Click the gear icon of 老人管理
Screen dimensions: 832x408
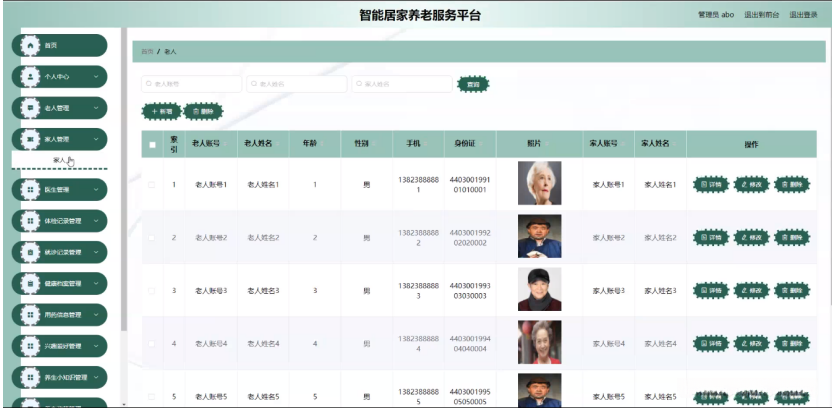[x=30, y=108]
